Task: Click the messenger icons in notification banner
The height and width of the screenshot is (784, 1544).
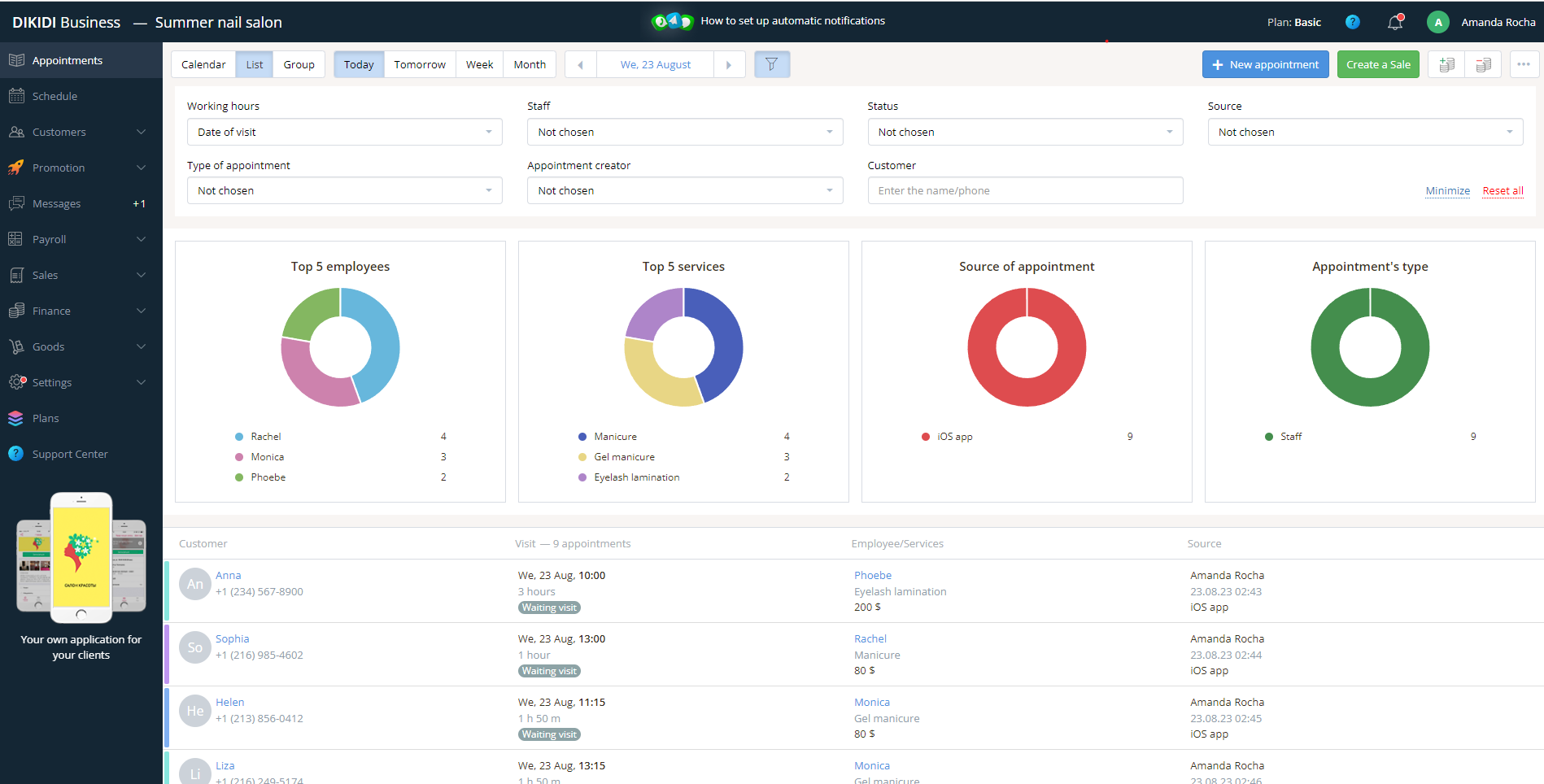Action: [x=673, y=21]
